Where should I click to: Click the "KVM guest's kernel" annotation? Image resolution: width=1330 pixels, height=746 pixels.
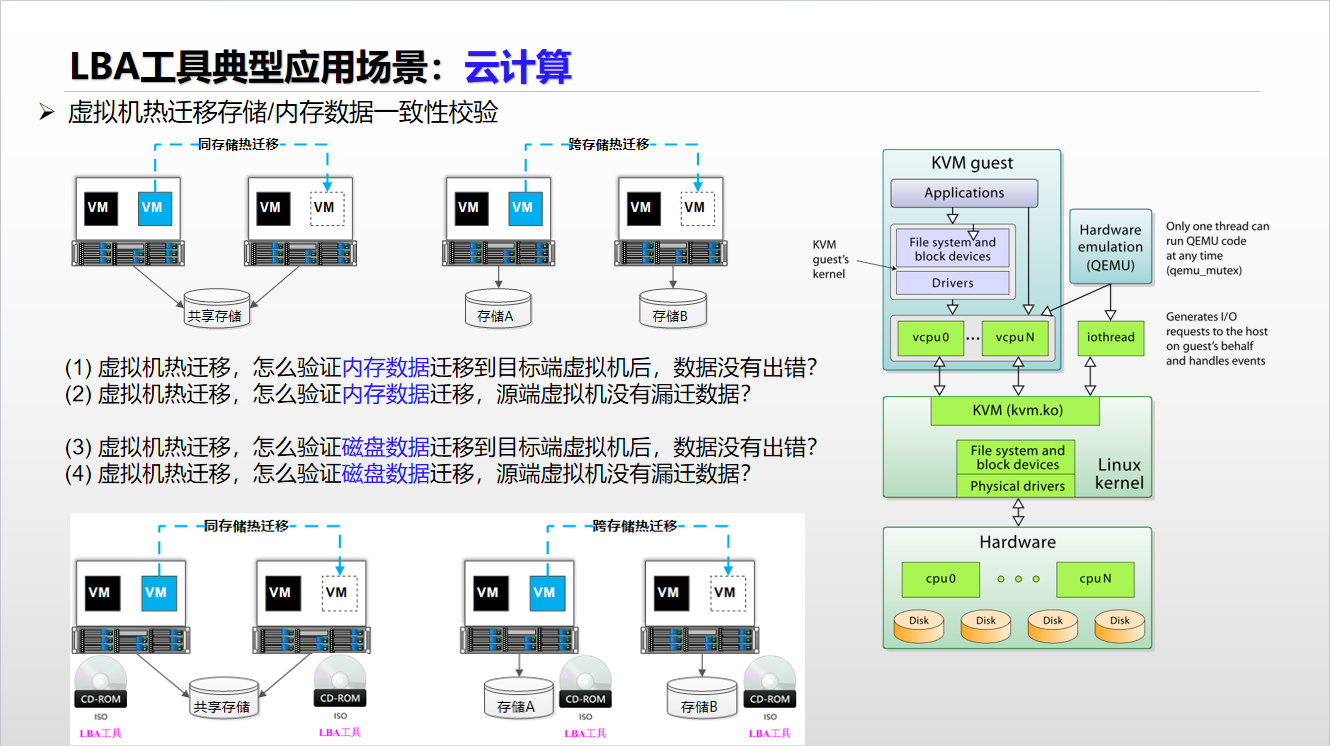click(x=829, y=259)
